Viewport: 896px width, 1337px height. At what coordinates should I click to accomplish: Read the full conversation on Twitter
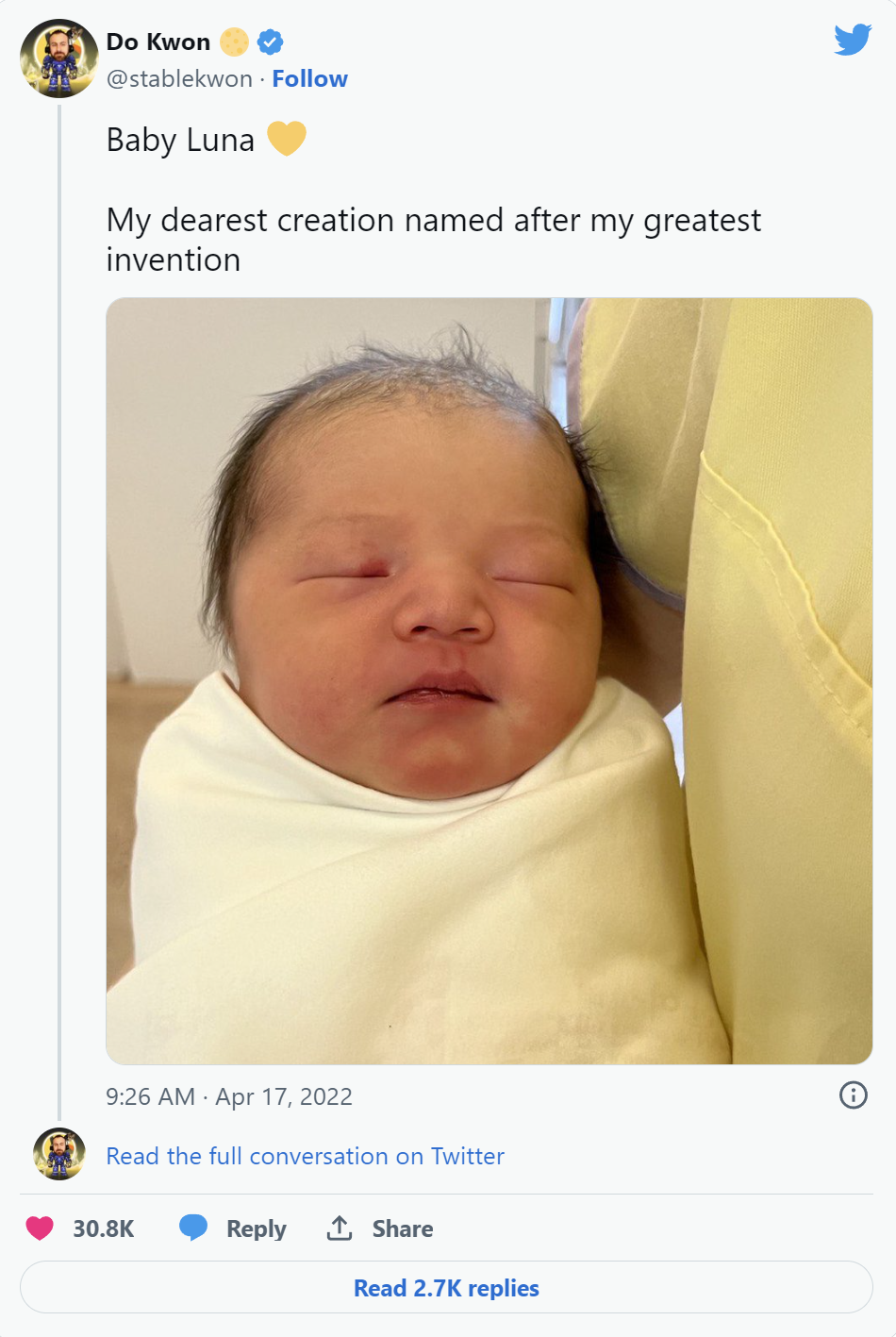pos(305,1156)
